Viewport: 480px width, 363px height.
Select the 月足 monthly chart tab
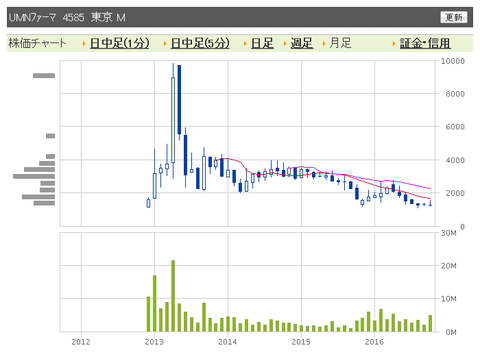pos(340,43)
